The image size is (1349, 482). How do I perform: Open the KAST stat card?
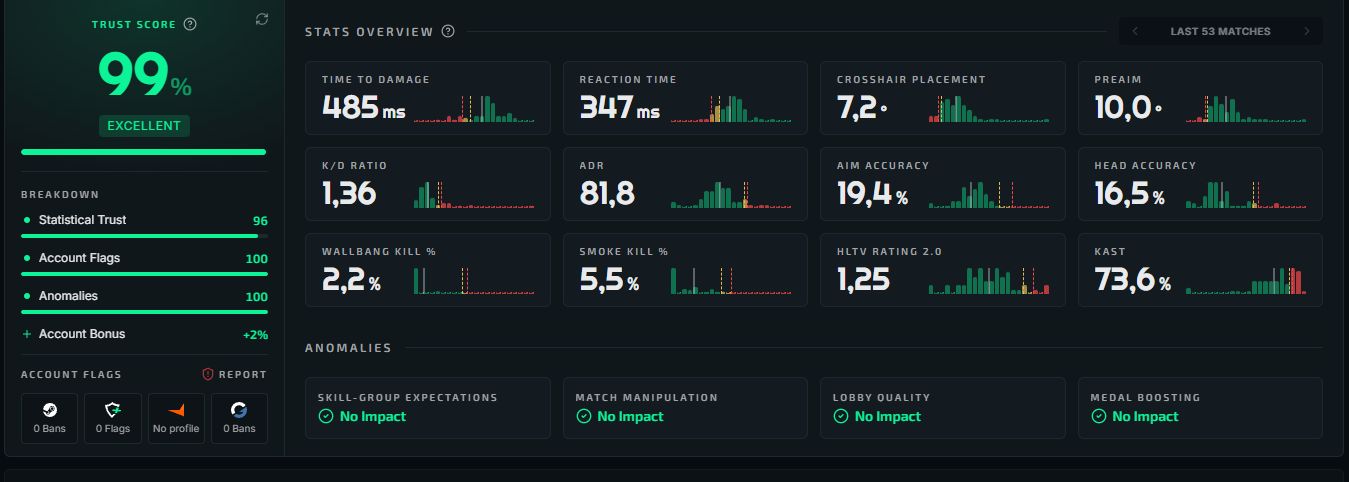pyautogui.click(x=1200, y=270)
